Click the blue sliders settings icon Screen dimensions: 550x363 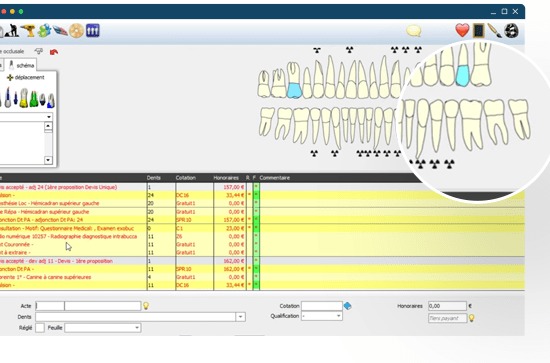pyautogui.click(x=93, y=31)
